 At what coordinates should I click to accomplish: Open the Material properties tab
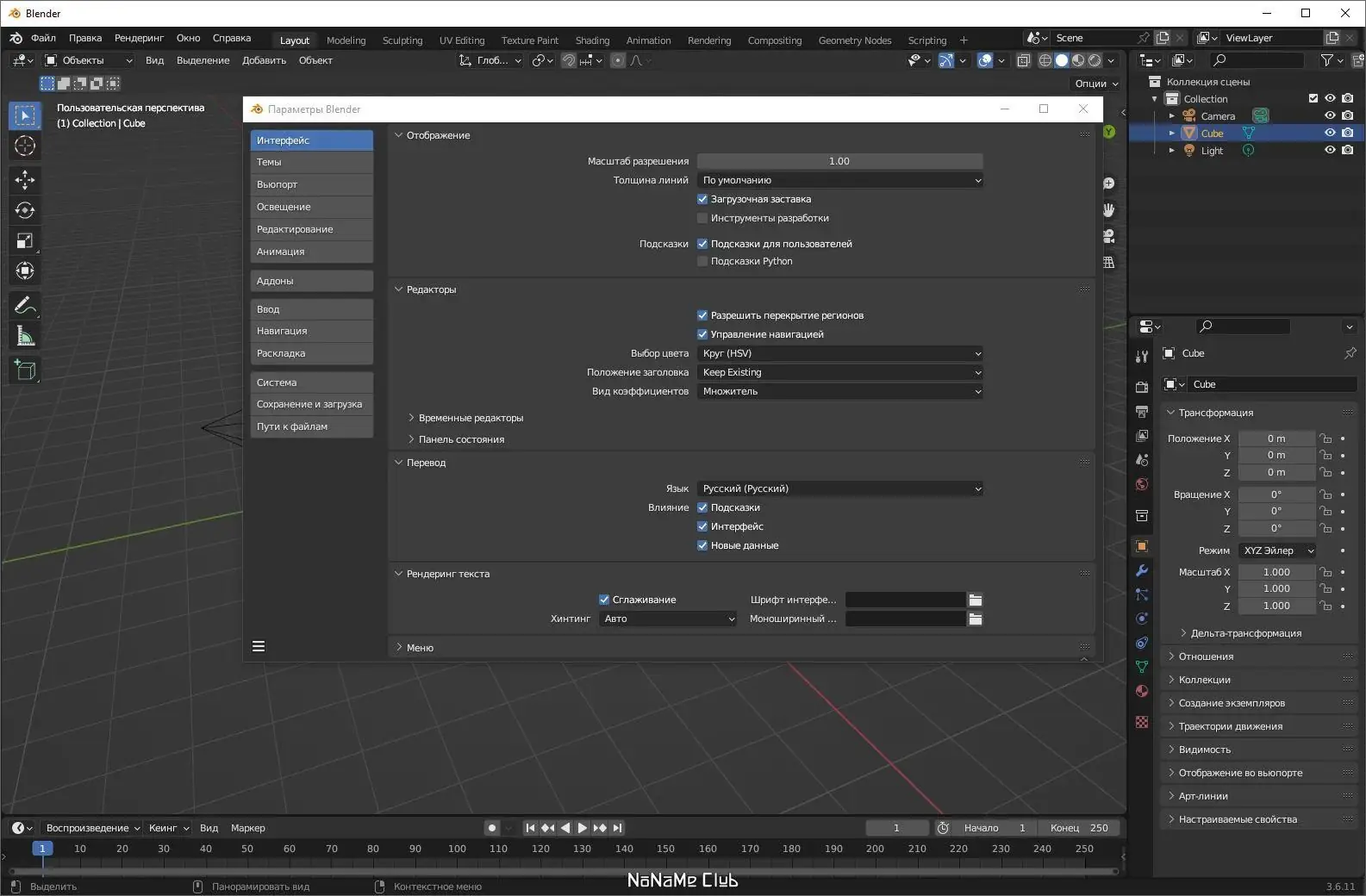[x=1142, y=691]
